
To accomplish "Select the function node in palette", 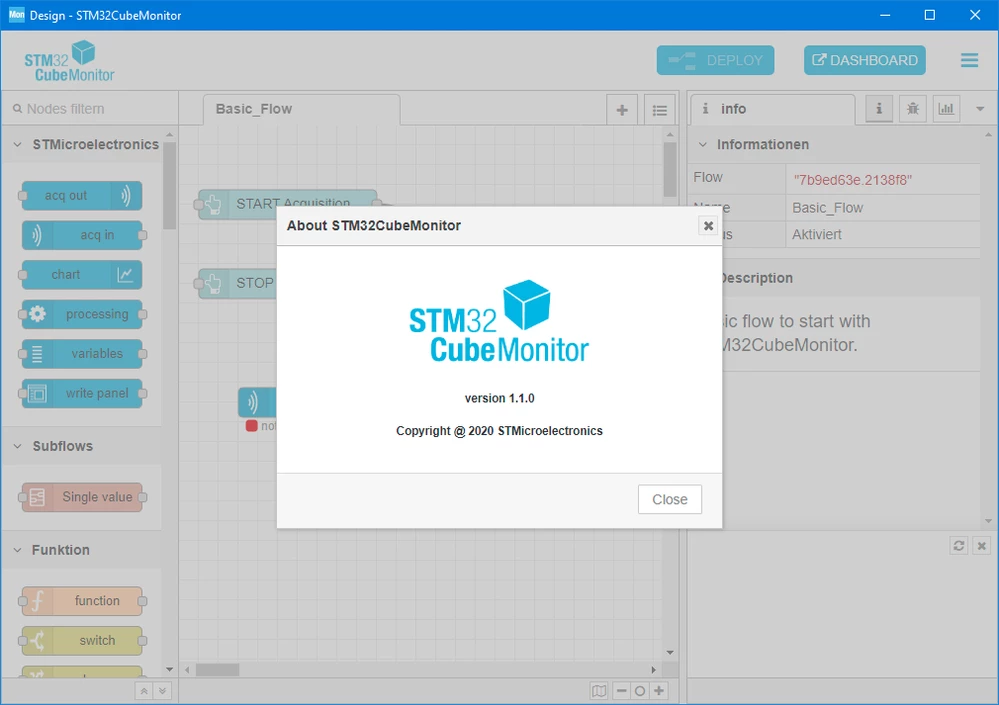I will pyautogui.click(x=82, y=601).
